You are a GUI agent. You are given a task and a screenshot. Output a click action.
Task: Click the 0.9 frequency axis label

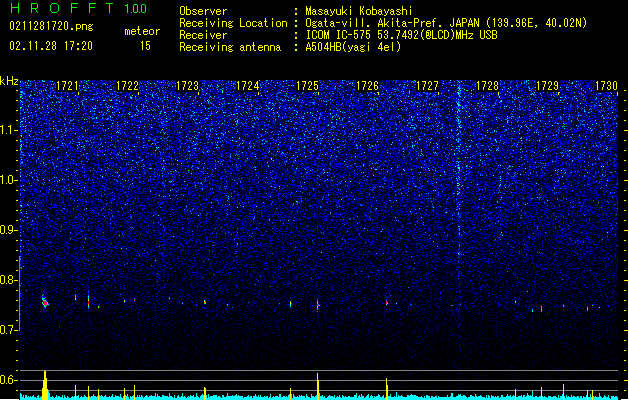click(8, 230)
